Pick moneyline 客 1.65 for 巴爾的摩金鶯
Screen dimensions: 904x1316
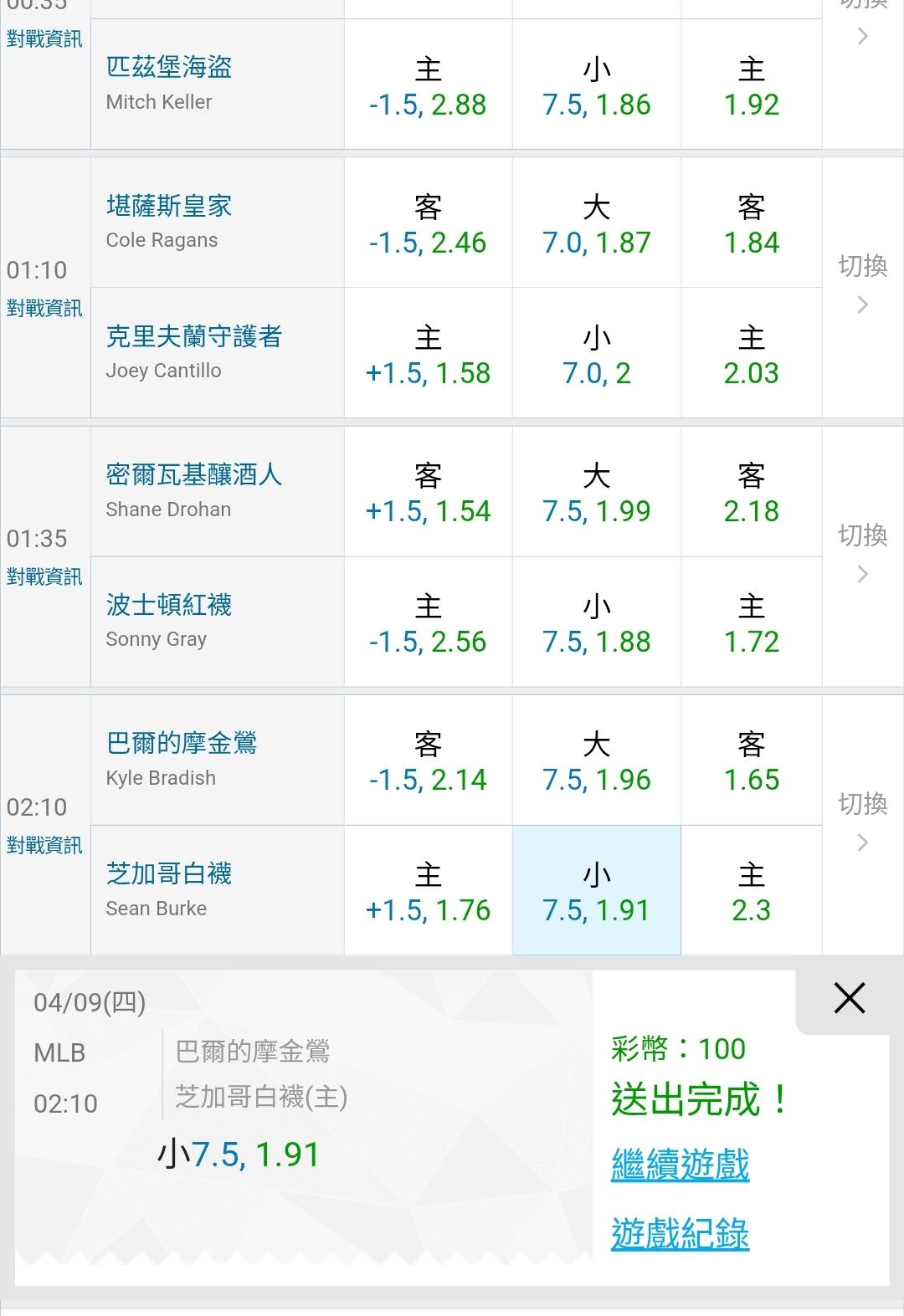(751, 760)
